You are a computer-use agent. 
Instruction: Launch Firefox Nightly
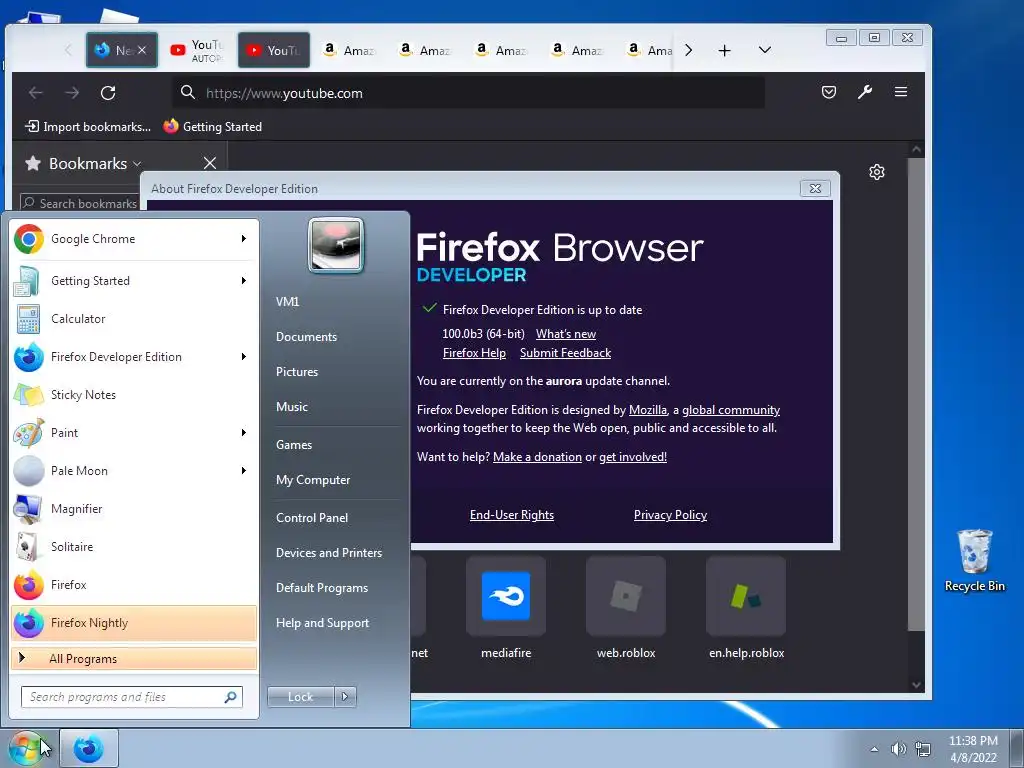coord(134,623)
